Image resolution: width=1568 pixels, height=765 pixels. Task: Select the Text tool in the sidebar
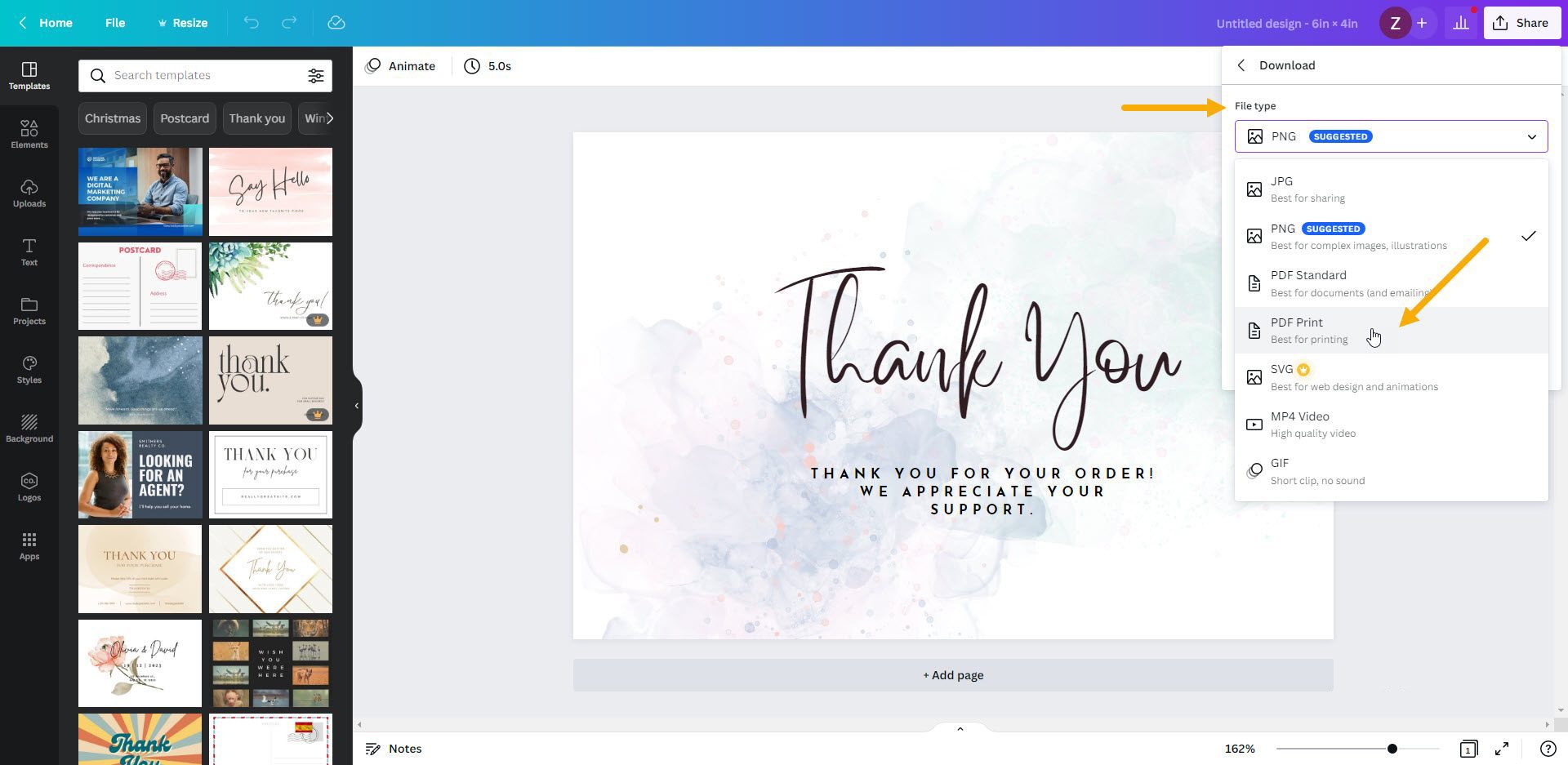29,251
